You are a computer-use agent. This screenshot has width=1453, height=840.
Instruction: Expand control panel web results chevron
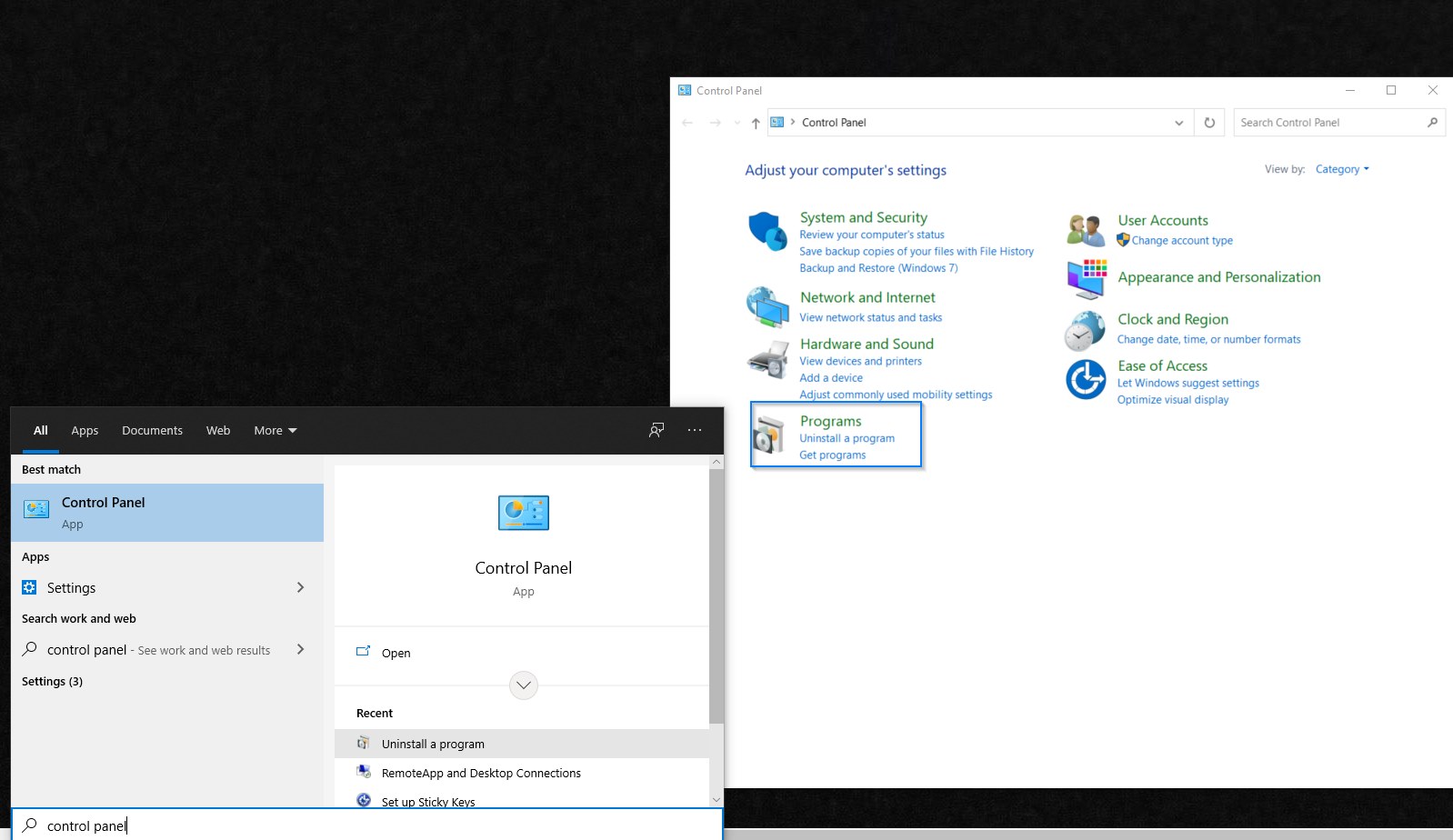click(x=301, y=649)
